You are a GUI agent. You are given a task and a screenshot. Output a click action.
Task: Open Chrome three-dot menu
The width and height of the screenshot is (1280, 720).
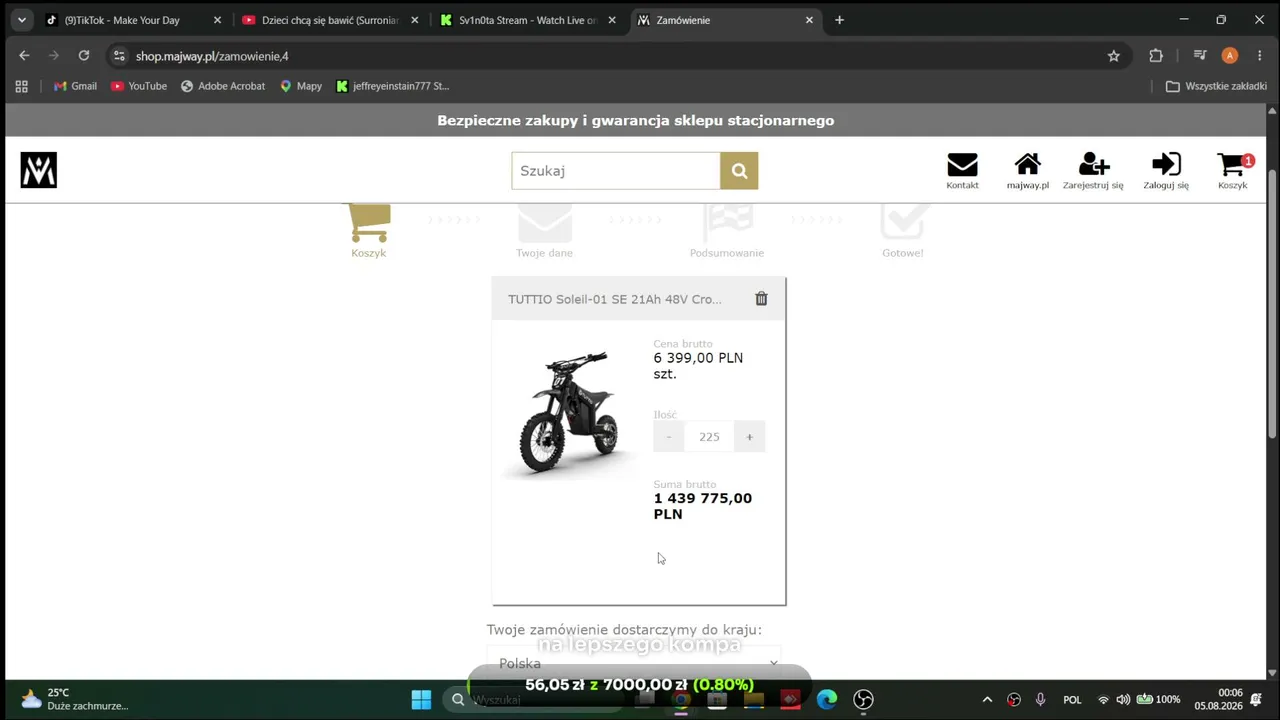click(1259, 56)
